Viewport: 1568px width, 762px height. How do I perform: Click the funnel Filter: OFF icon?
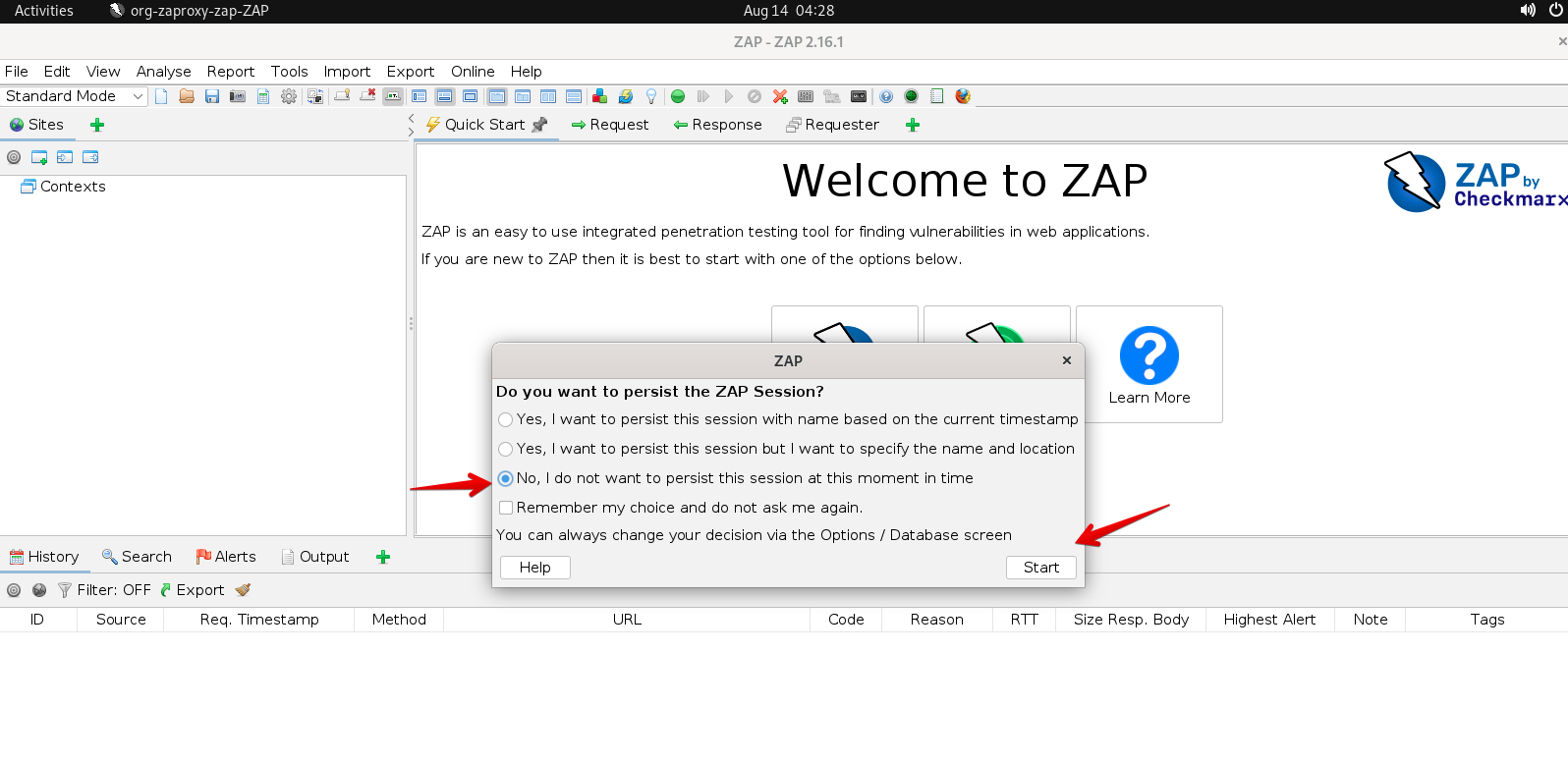[65, 590]
